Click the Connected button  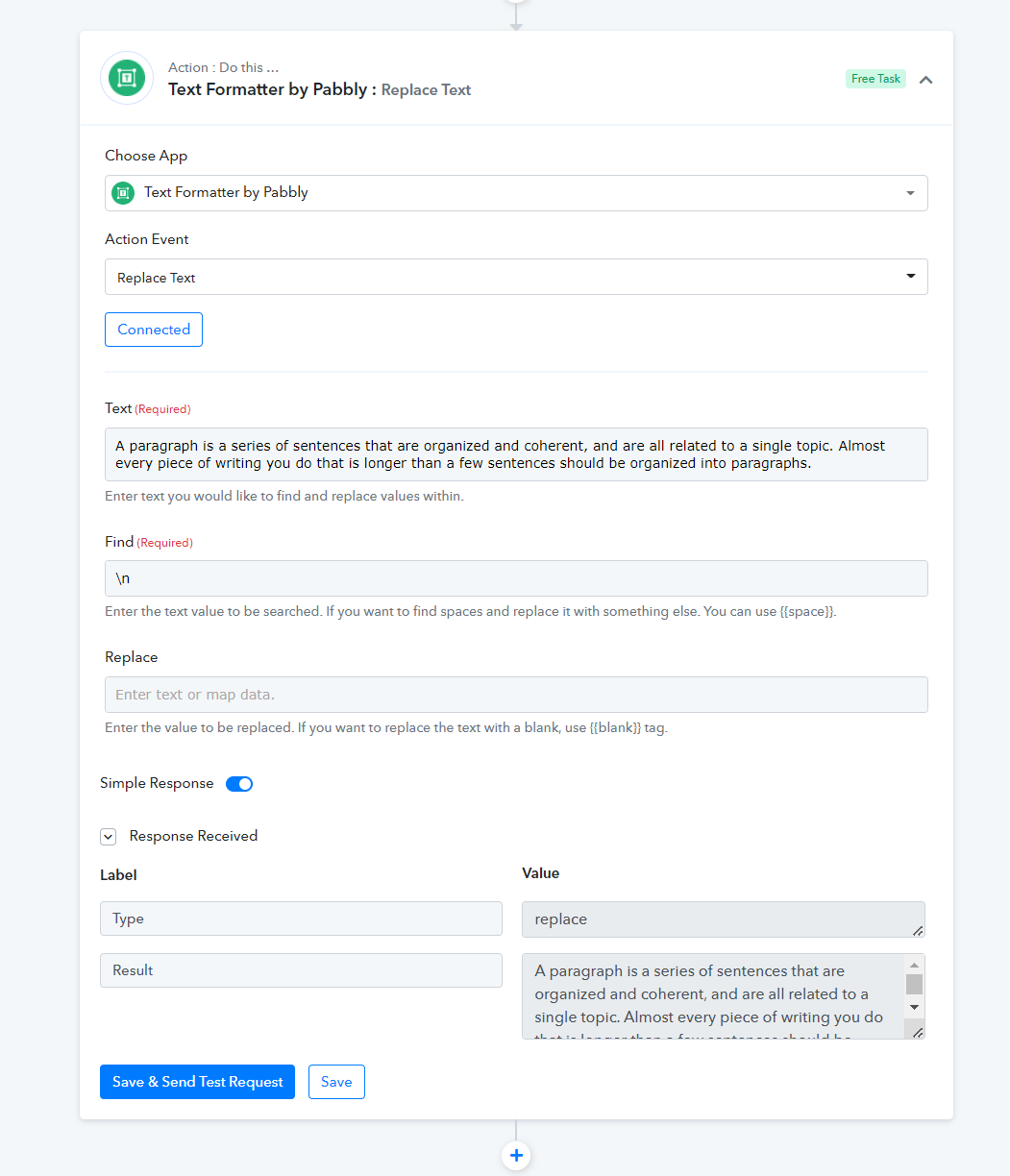154,330
